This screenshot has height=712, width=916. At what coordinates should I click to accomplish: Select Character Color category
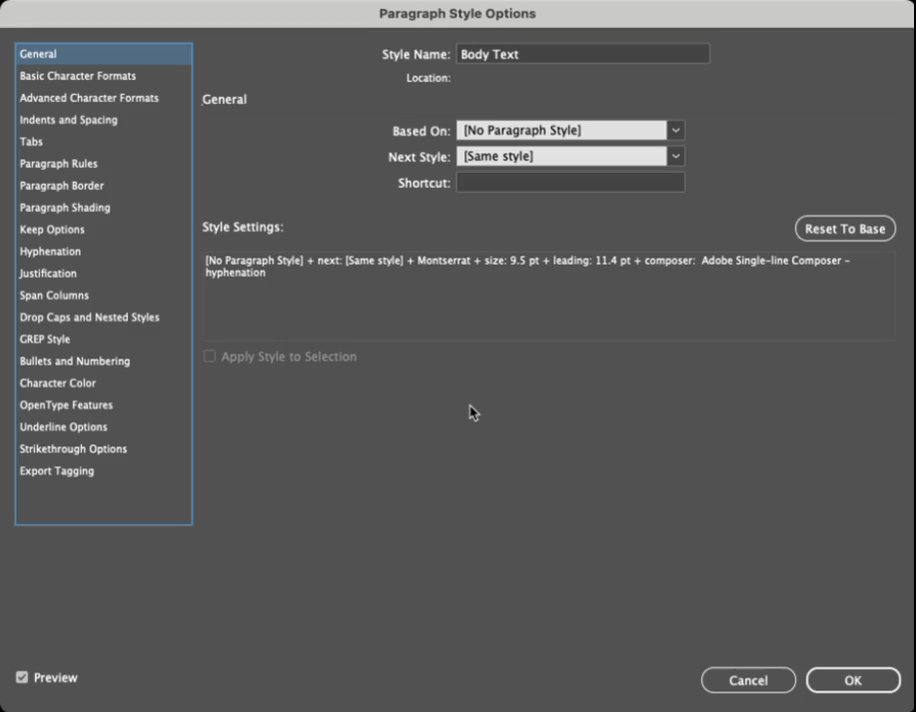click(104, 383)
